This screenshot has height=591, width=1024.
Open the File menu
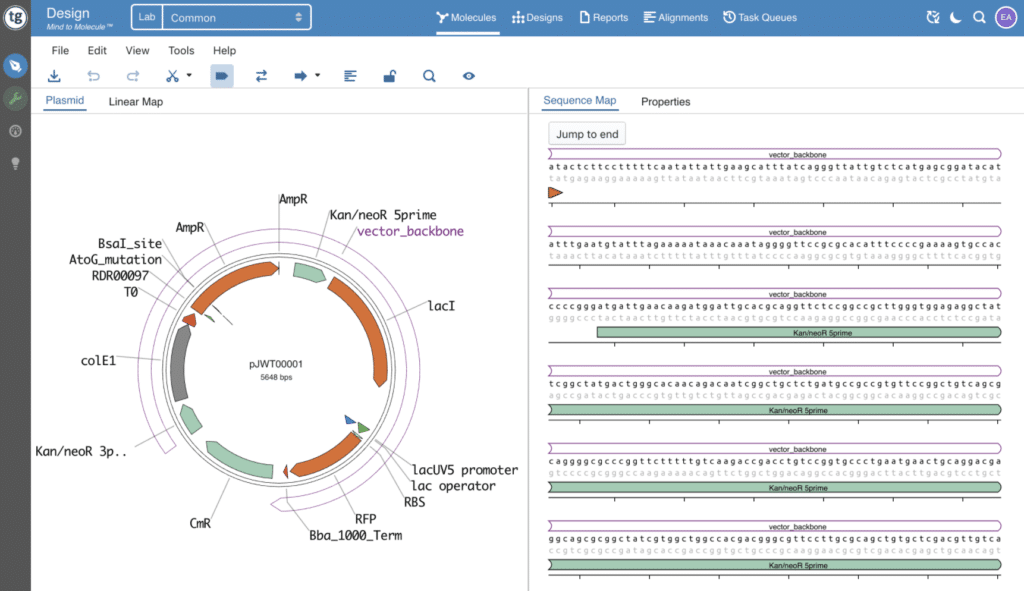point(60,50)
